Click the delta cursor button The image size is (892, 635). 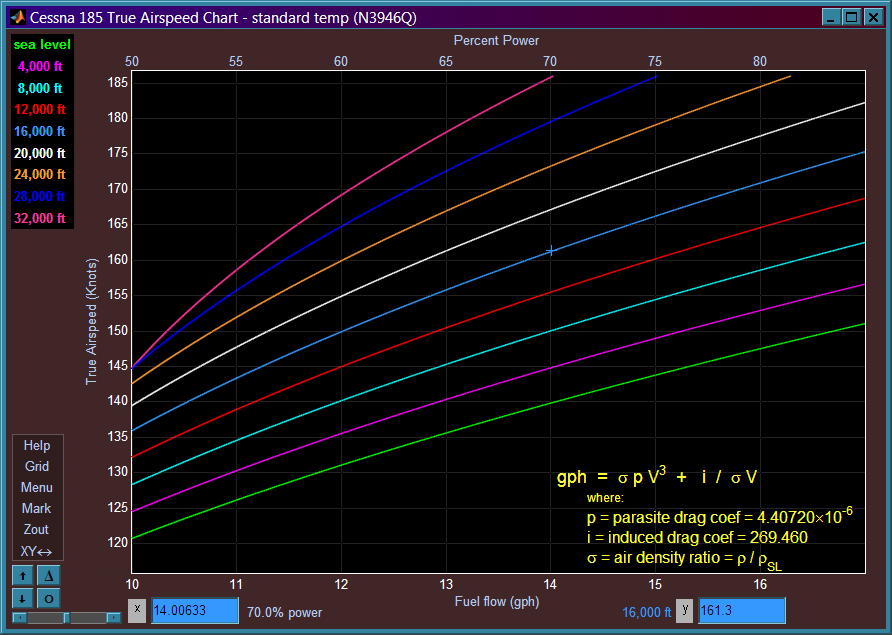(x=49, y=576)
